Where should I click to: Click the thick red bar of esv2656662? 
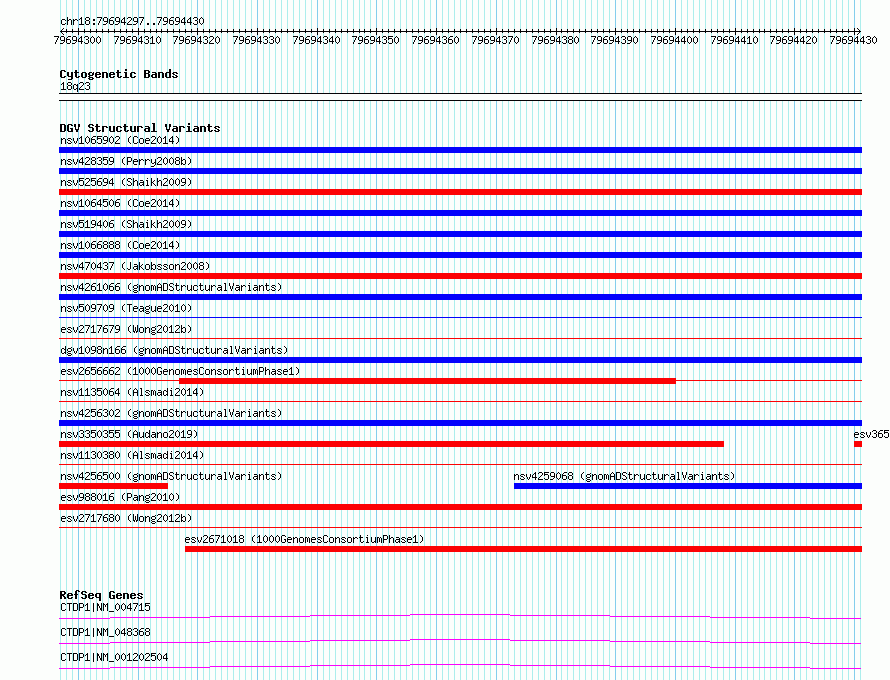point(427,381)
